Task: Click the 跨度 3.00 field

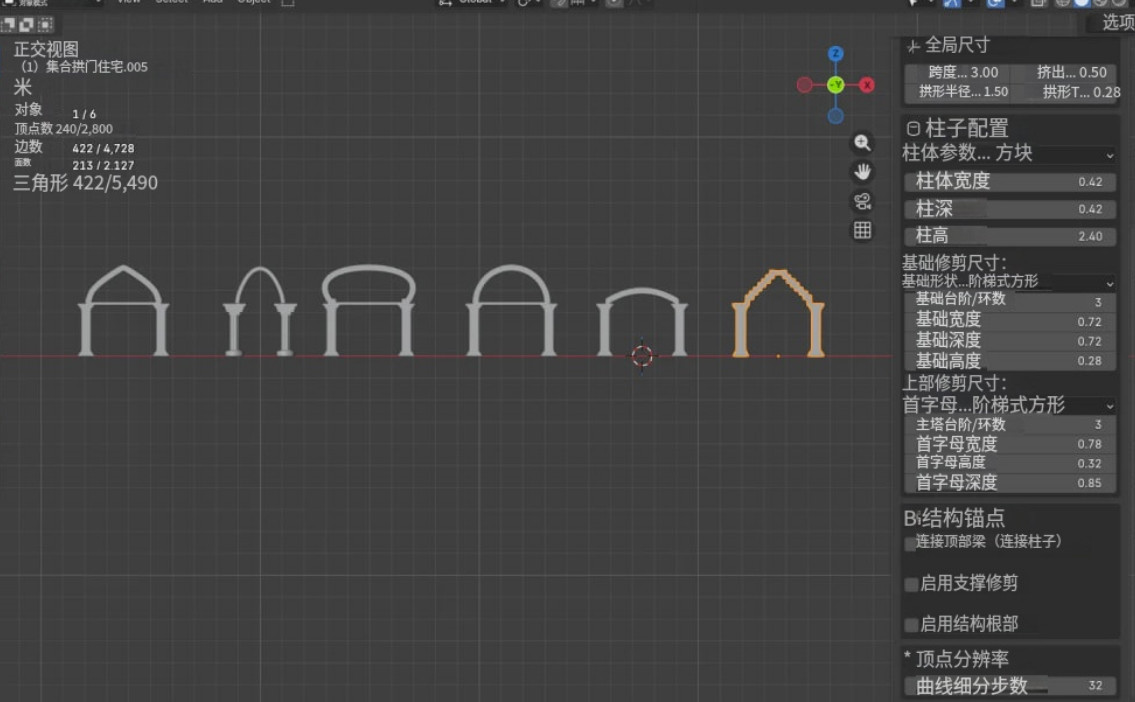Action: (x=956, y=72)
